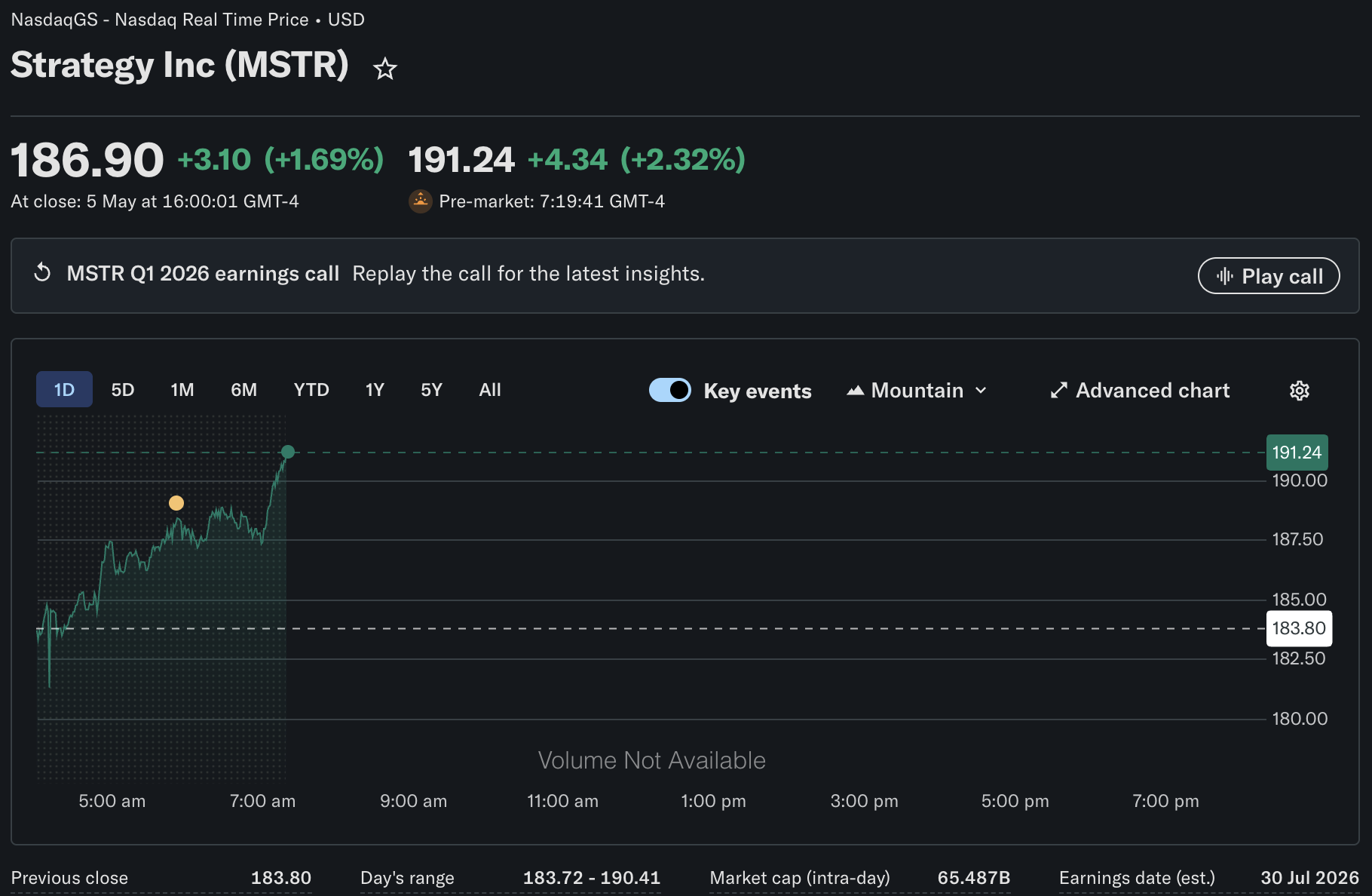The width and height of the screenshot is (1372, 896).
Task: Click the pre-market sunrise icon
Action: click(420, 201)
